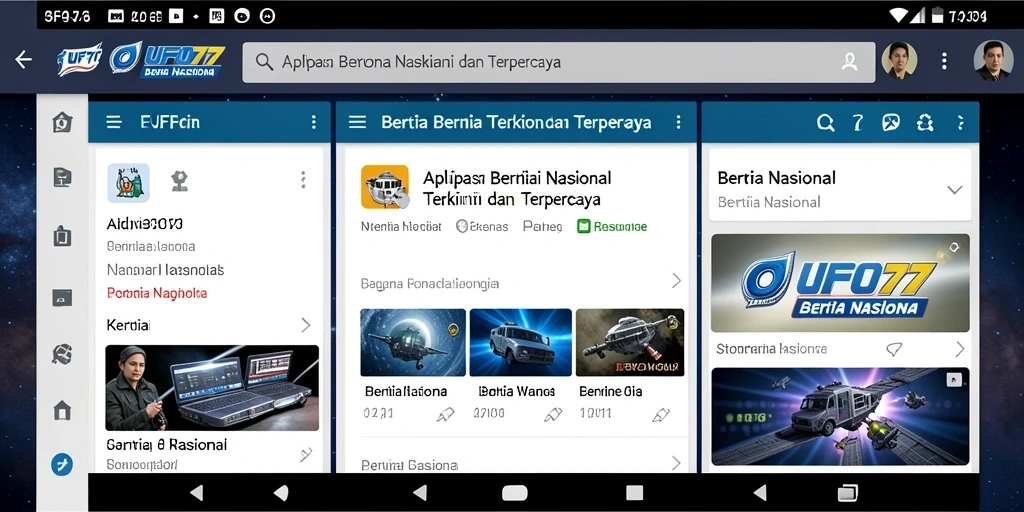Click the Ekenas label with the globe icon
Image resolution: width=1024 pixels, height=512 pixels.
coord(482,227)
